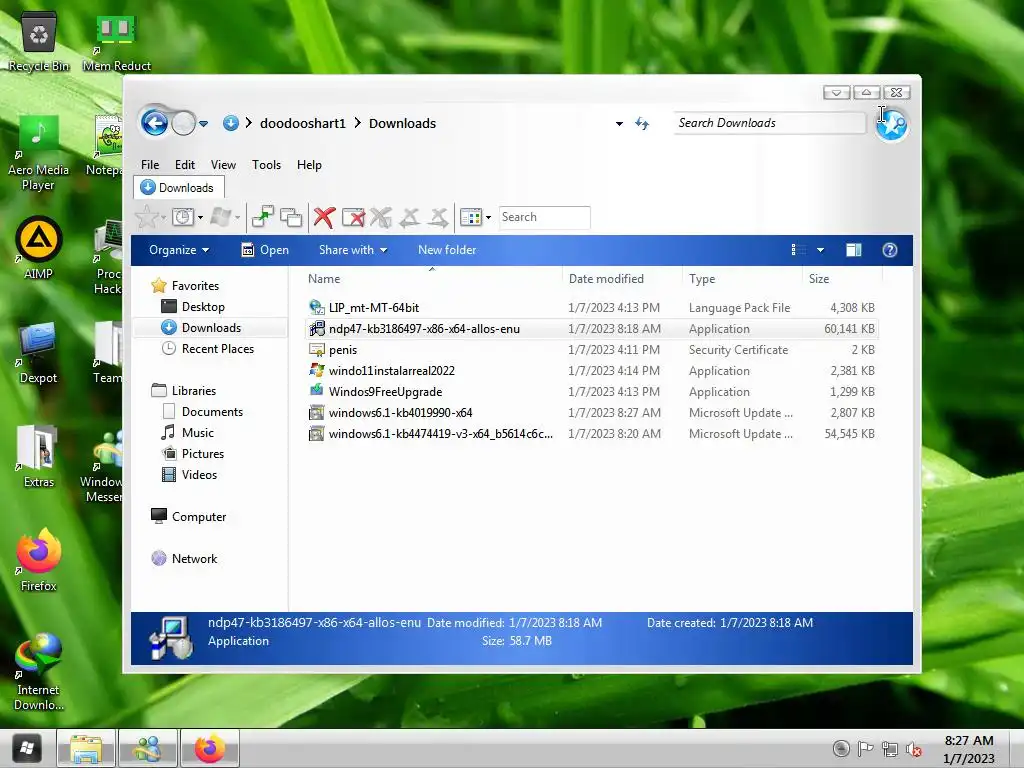The image size is (1024, 768).
Task: Select Recent Places in navigation pane
Action: pyautogui.click(x=217, y=349)
